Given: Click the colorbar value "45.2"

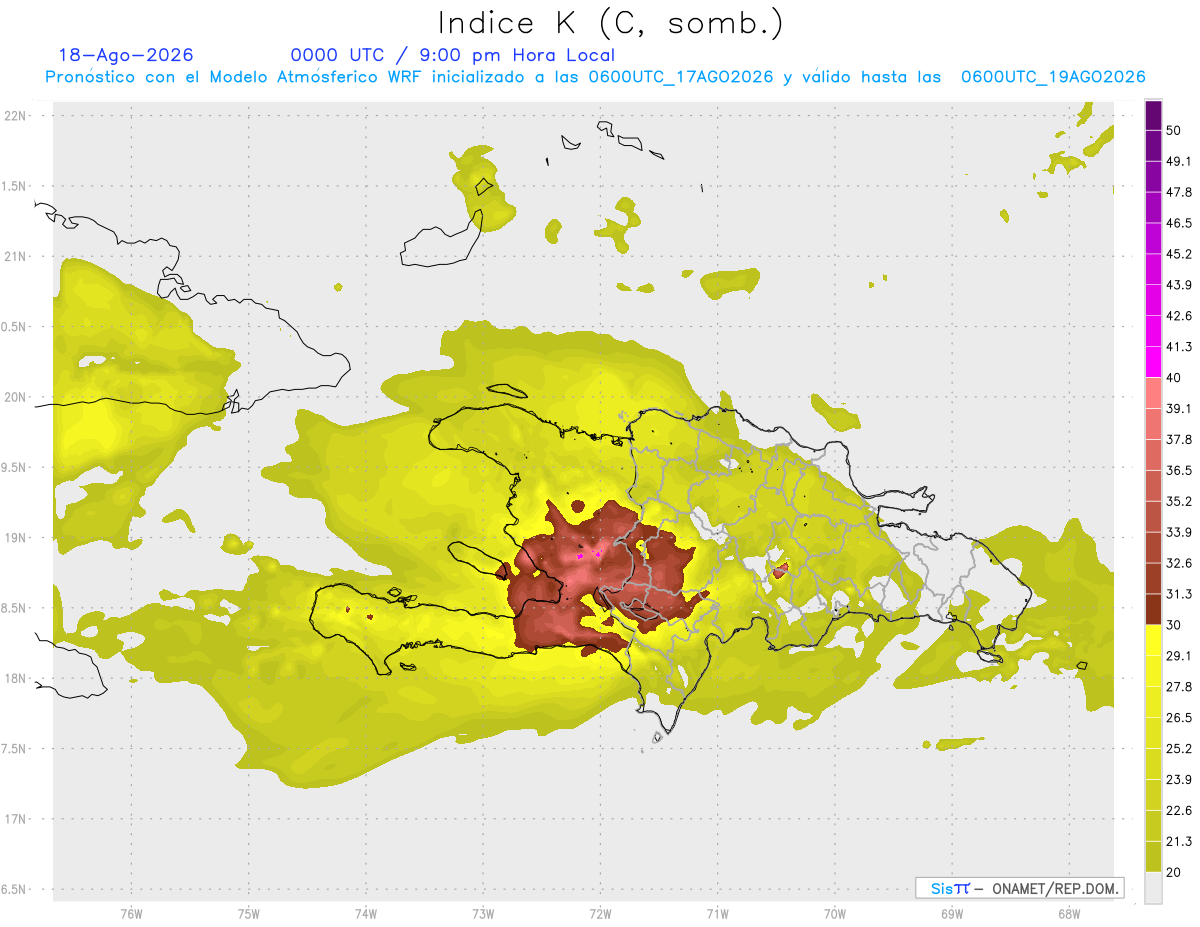Looking at the screenshot, I should pyautogui.click(x=1178, y=254).
